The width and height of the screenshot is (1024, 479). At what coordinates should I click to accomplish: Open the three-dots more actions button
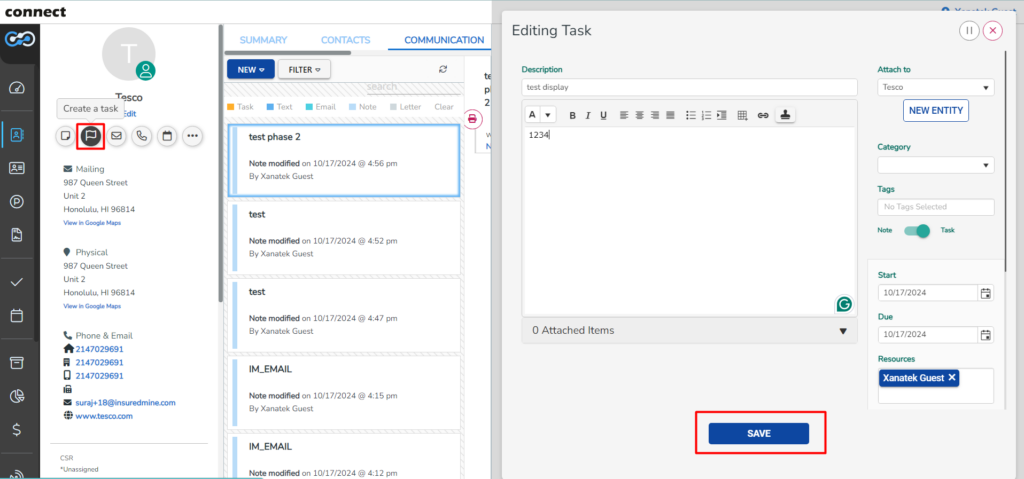click(192, 136)
